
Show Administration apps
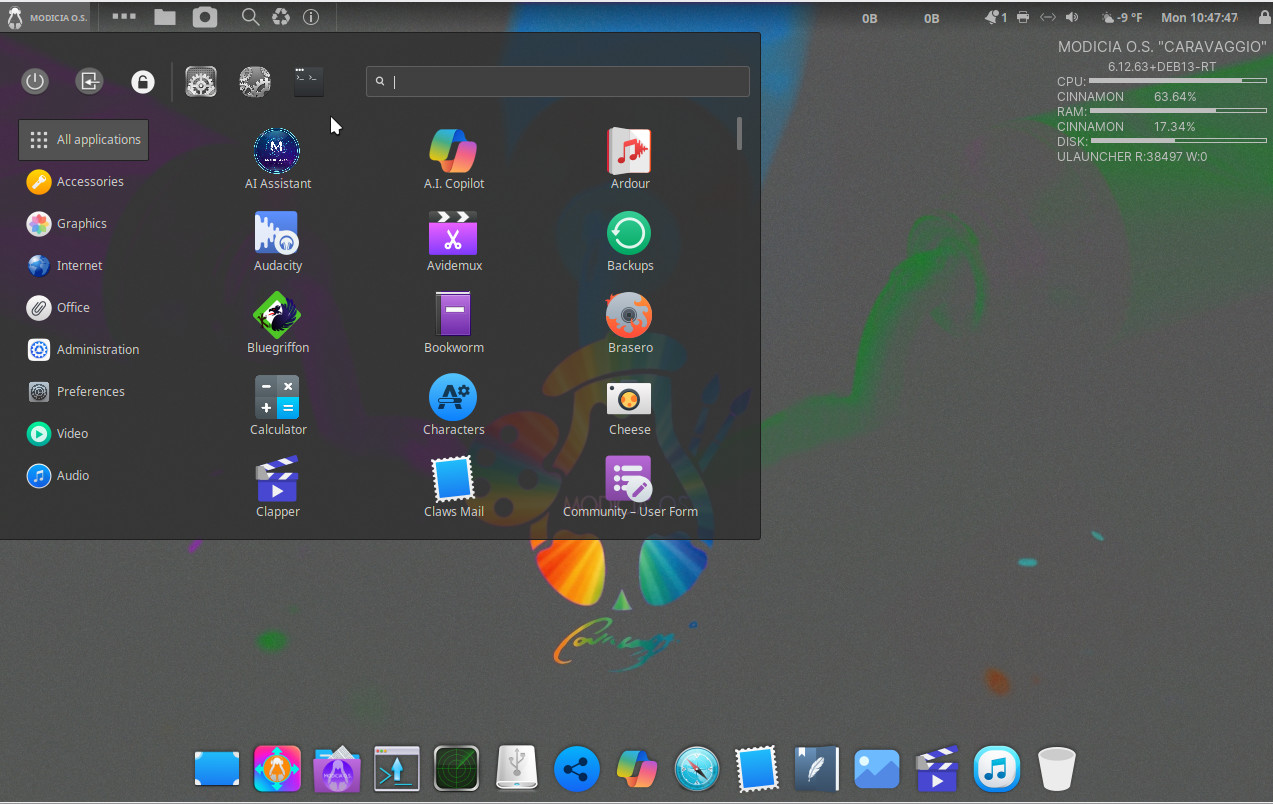click(x=84, y=350)
